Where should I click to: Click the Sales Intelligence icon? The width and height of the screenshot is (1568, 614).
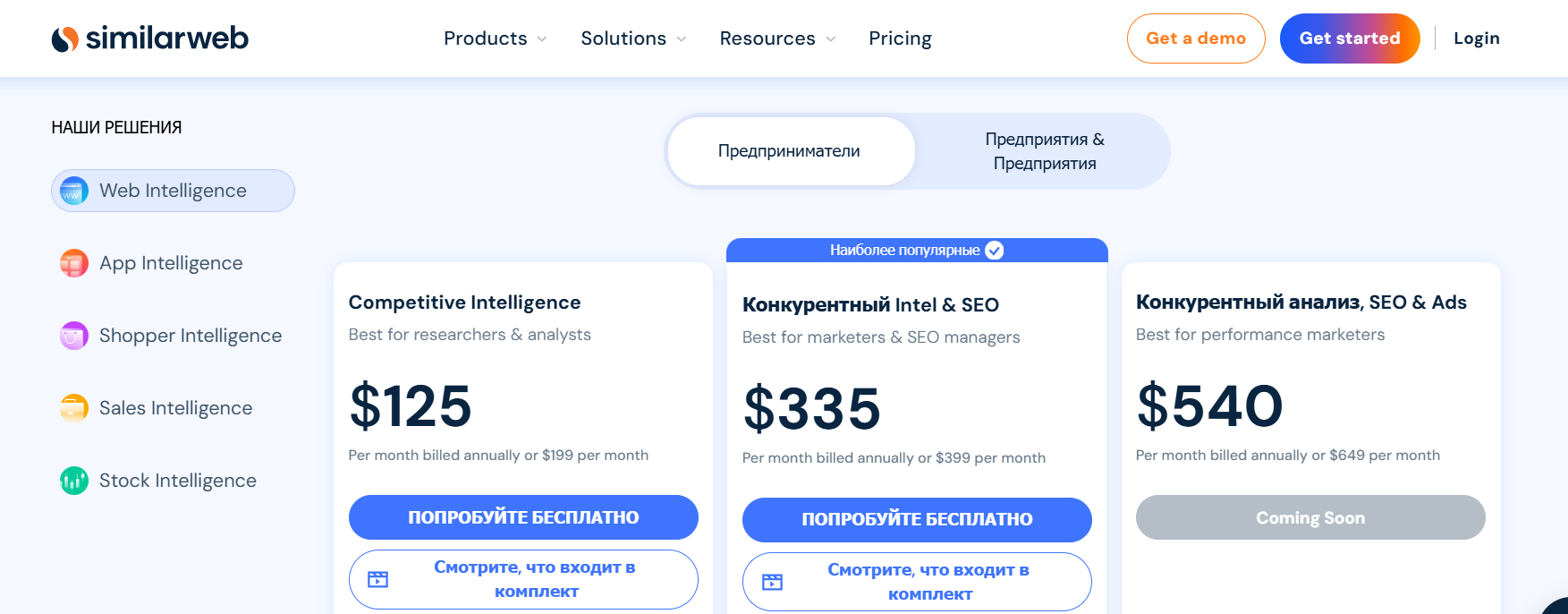click(x=74, y=408)
